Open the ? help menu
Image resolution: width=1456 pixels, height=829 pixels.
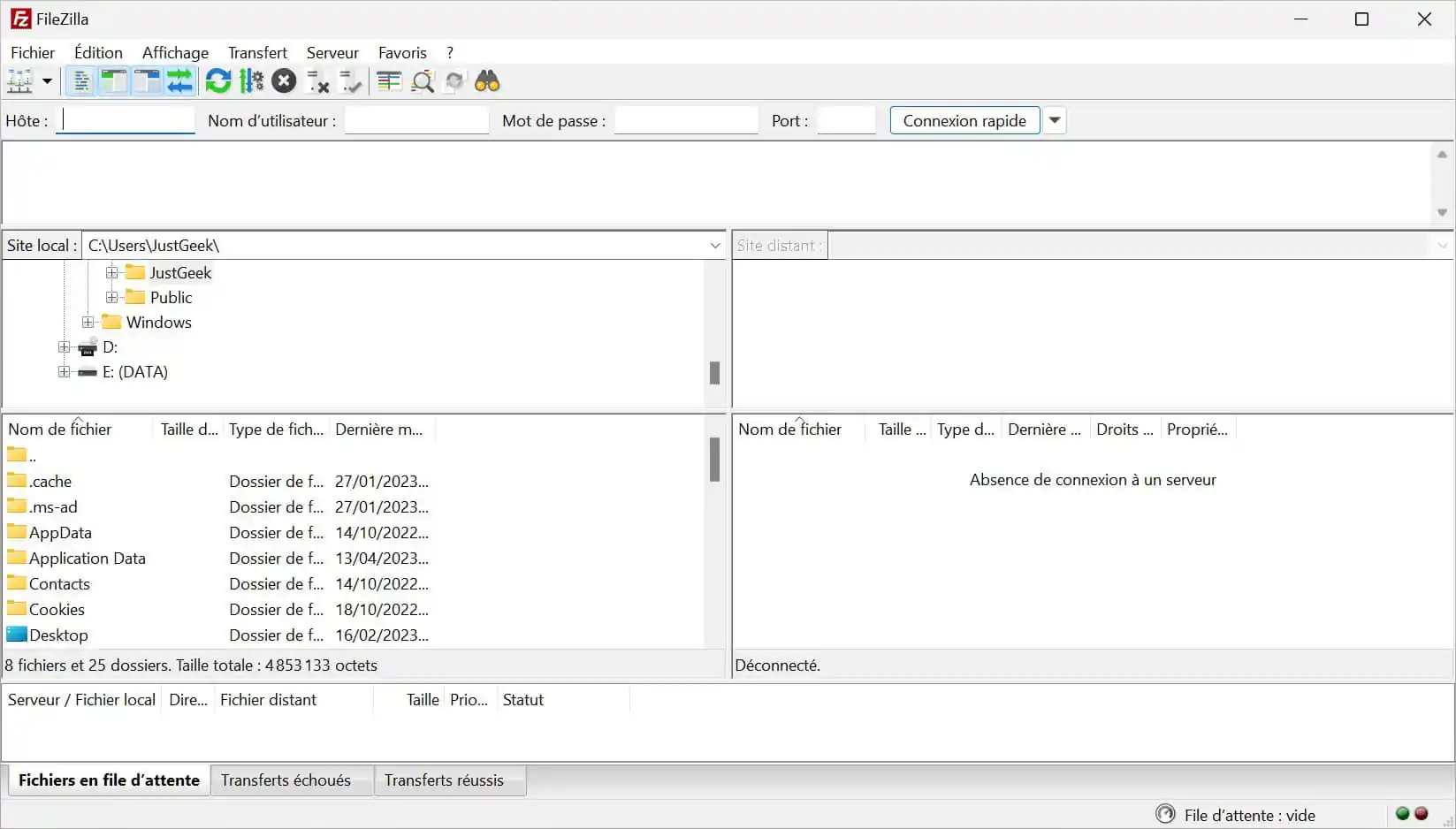click(x=450, y=53)
